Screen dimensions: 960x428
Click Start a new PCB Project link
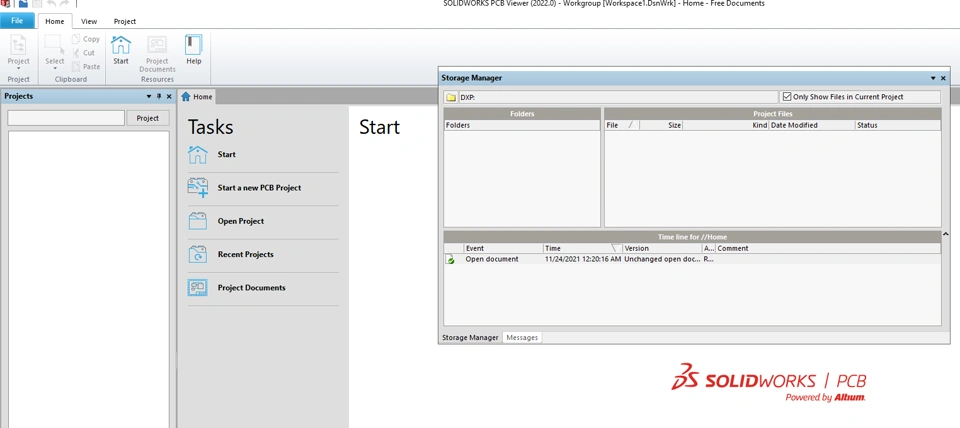260,188
